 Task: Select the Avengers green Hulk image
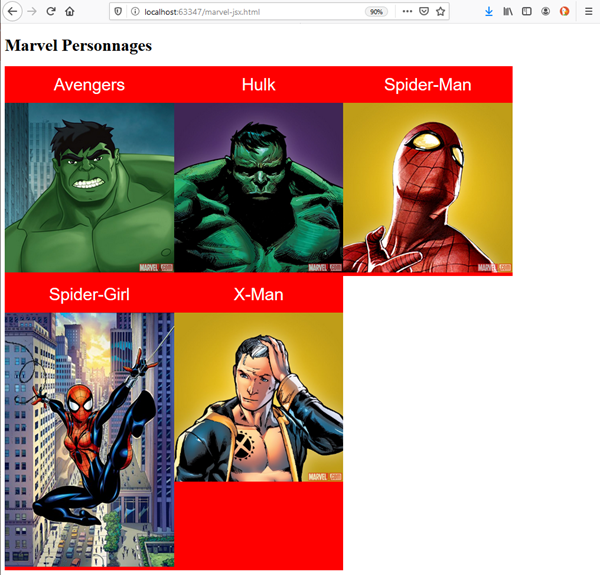90,187
